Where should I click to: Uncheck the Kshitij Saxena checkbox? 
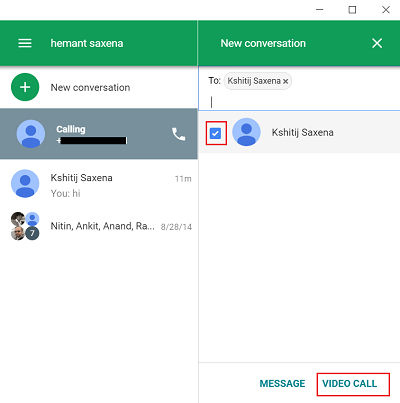(215, 133)
